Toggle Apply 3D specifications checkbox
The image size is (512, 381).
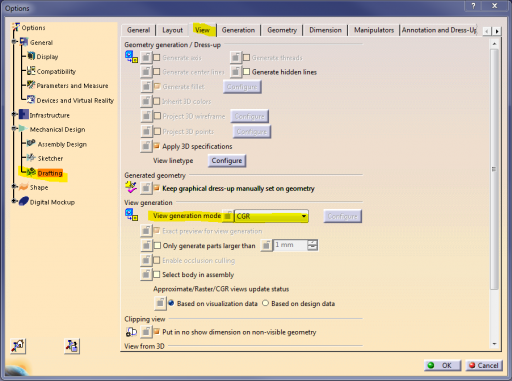pos(157,146)
